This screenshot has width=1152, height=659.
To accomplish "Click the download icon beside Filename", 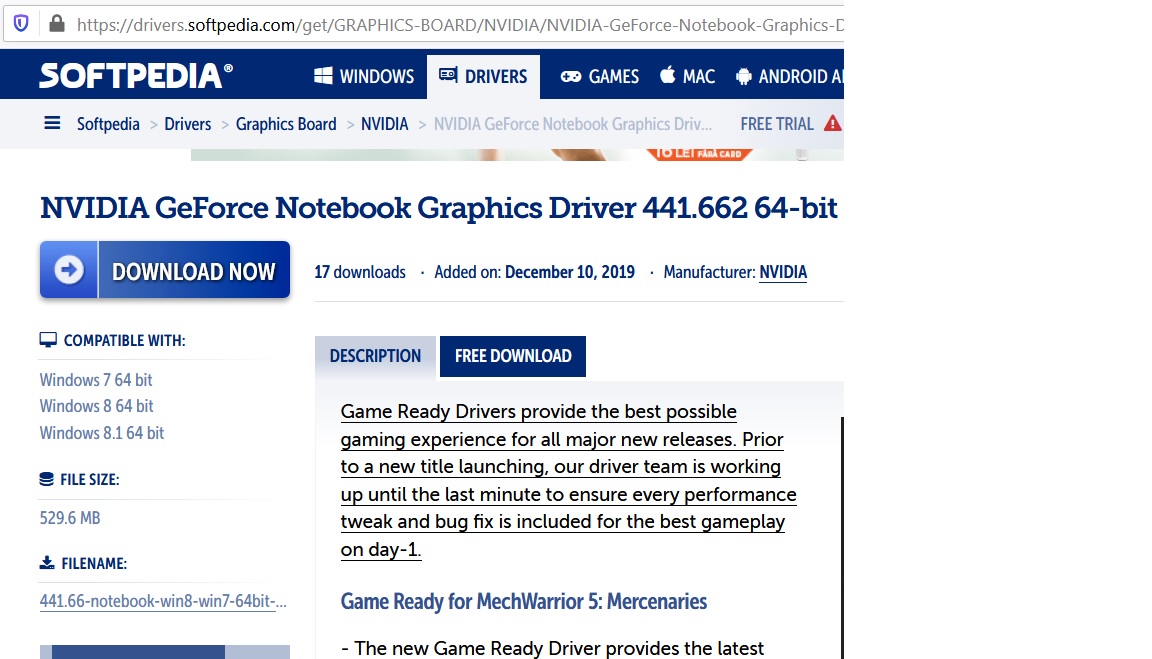I will pos(47,563).
